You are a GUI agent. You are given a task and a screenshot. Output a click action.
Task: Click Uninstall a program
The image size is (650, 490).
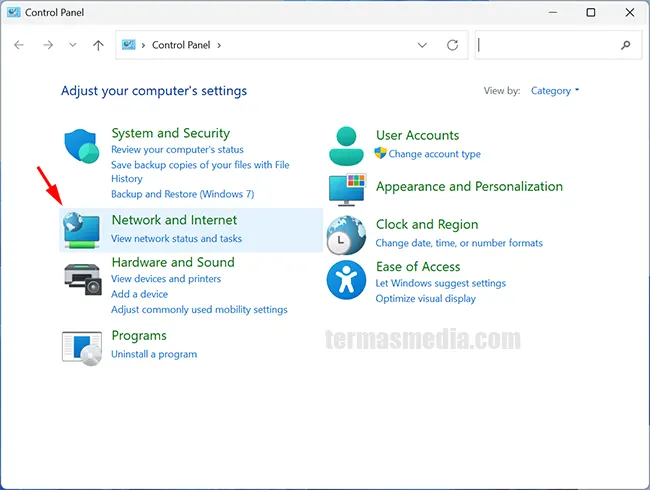(x=154, y=354)
